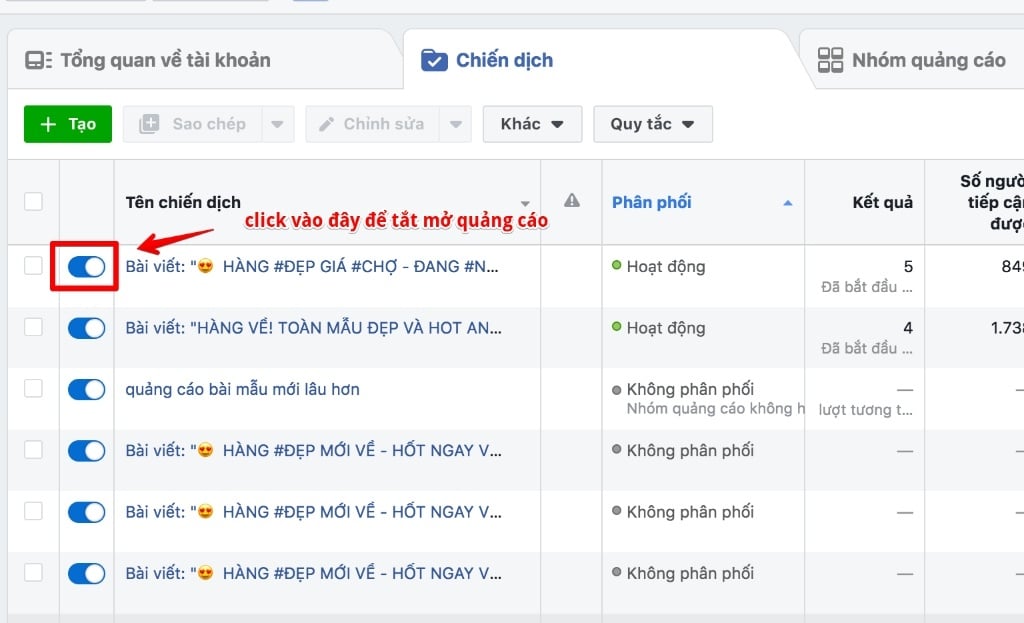Open campaign HÀNG #ĐẸP GIÁ #CHỢ - ĐANG #N
Screen dimensions: 1024x623
[312, 266]
